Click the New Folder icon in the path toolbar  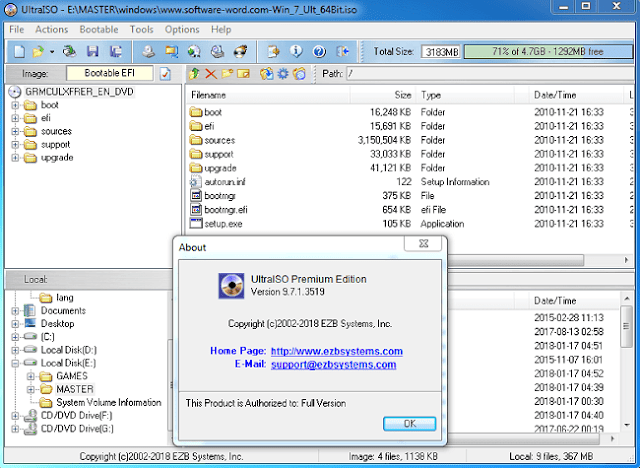point(227,73)
